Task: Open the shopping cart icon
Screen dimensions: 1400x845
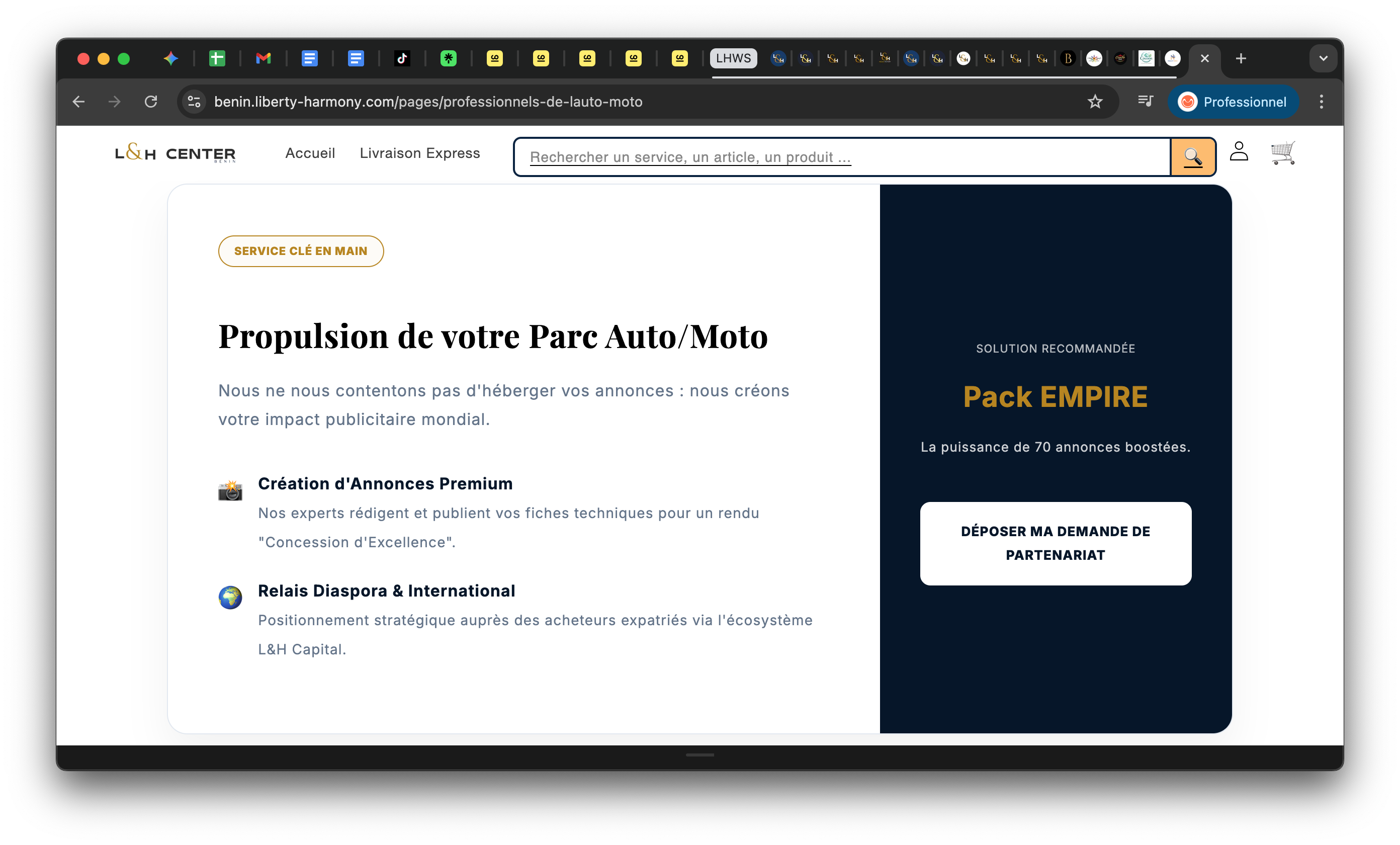Action: point(1282,153)
